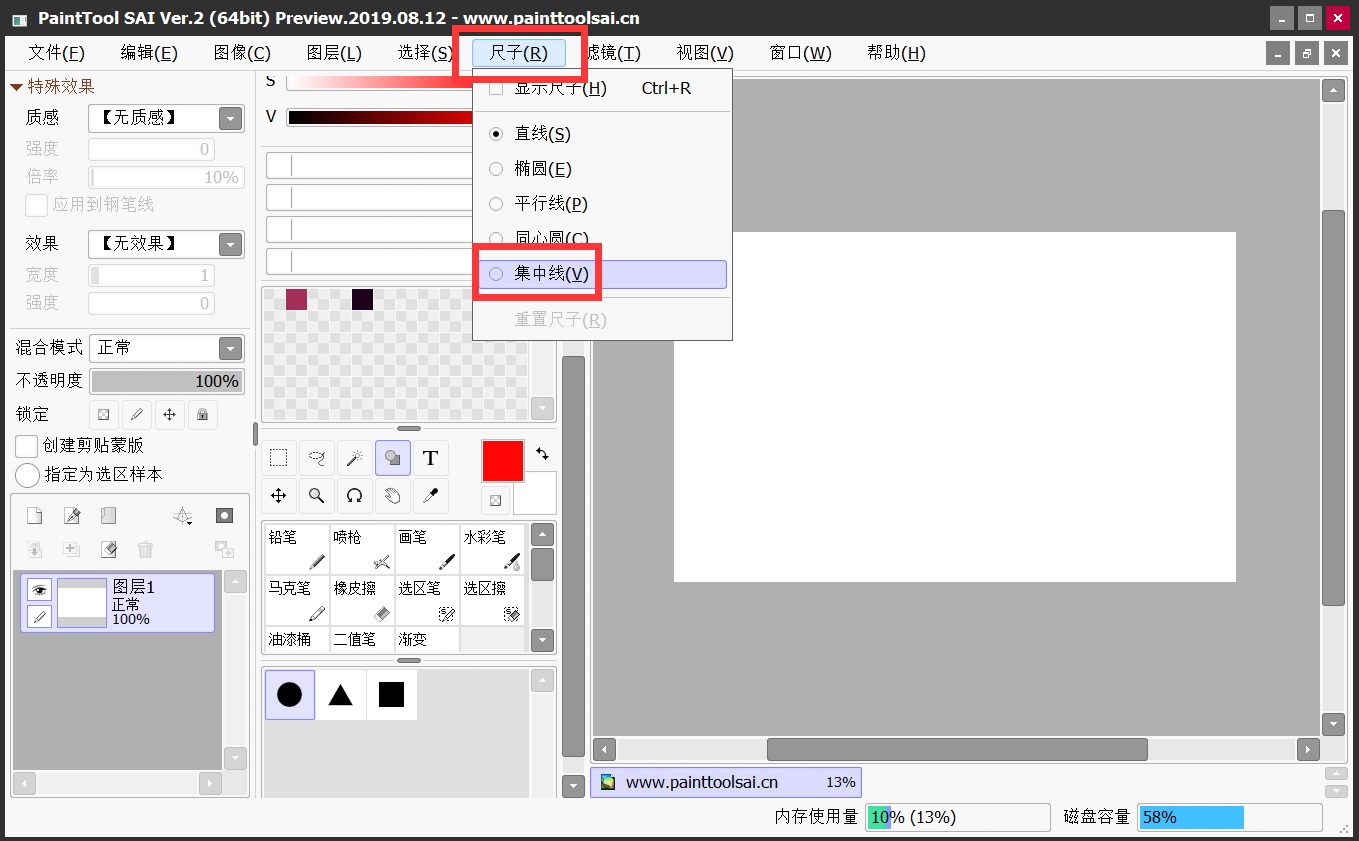Choose the 选区笔 selection pen
Viewport: 1359px width, 841px height.
pos(427,600)
